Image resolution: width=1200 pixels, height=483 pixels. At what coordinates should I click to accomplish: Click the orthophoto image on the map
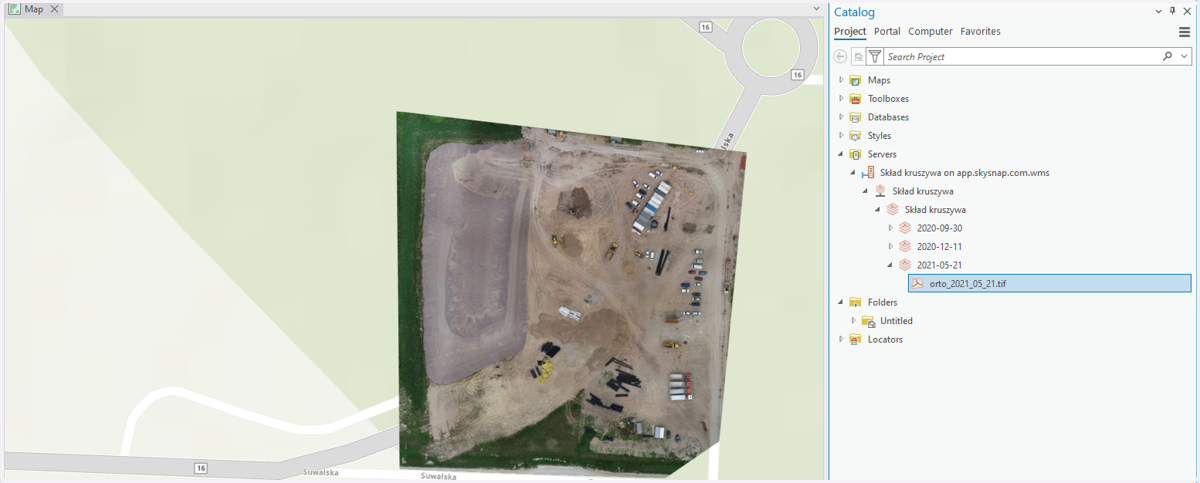[x=572, y=295]
